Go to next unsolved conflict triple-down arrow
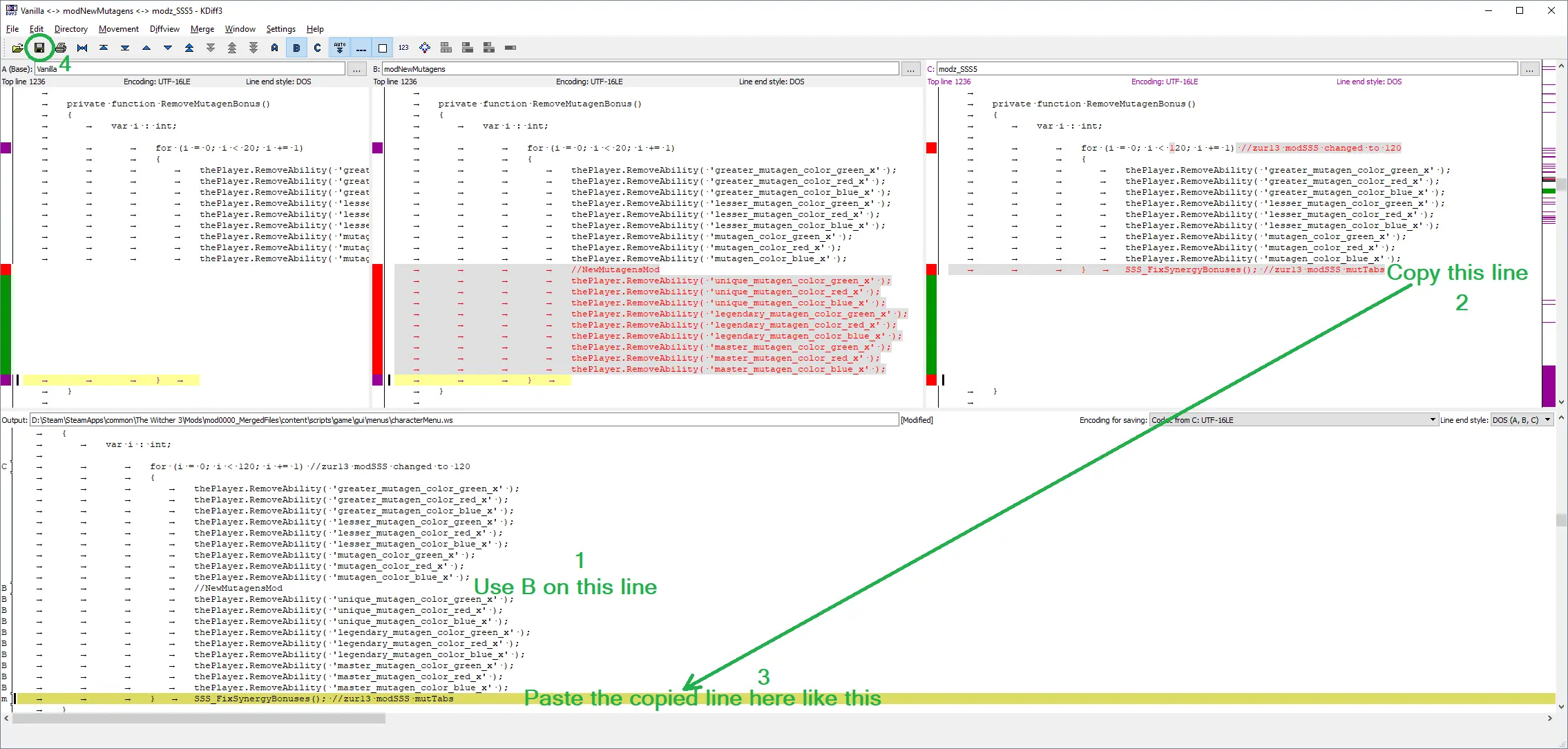This screenshot has width=1568, height=749. 254,48
